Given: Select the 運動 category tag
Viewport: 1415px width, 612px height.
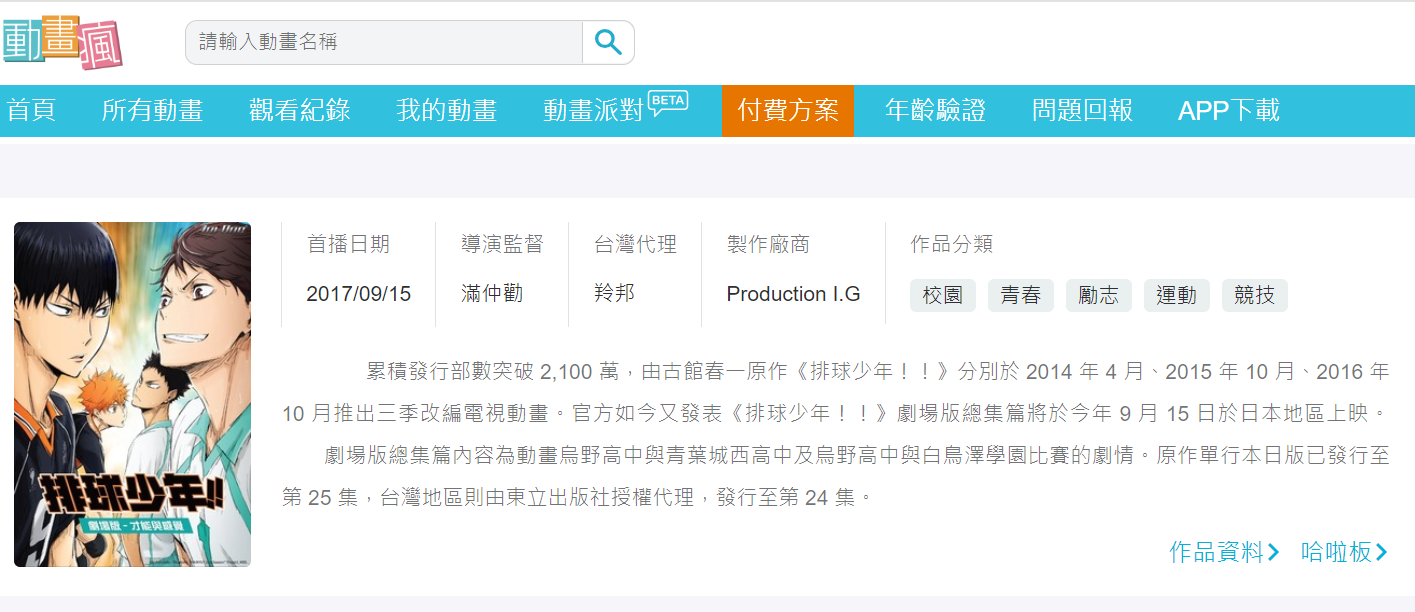Looking at the screenshot, I should coord(1177,296).
